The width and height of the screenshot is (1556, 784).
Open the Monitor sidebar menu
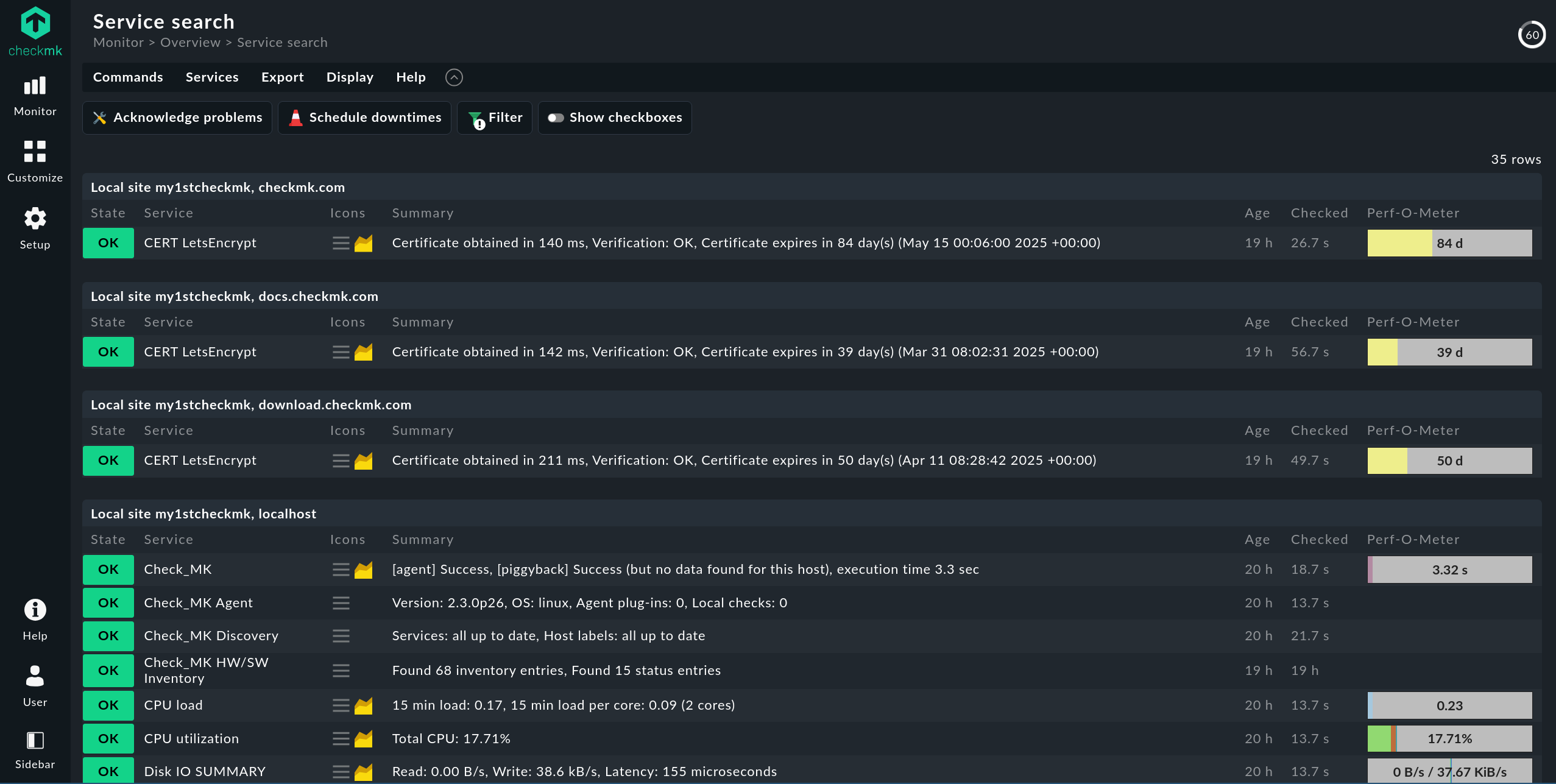35,96
